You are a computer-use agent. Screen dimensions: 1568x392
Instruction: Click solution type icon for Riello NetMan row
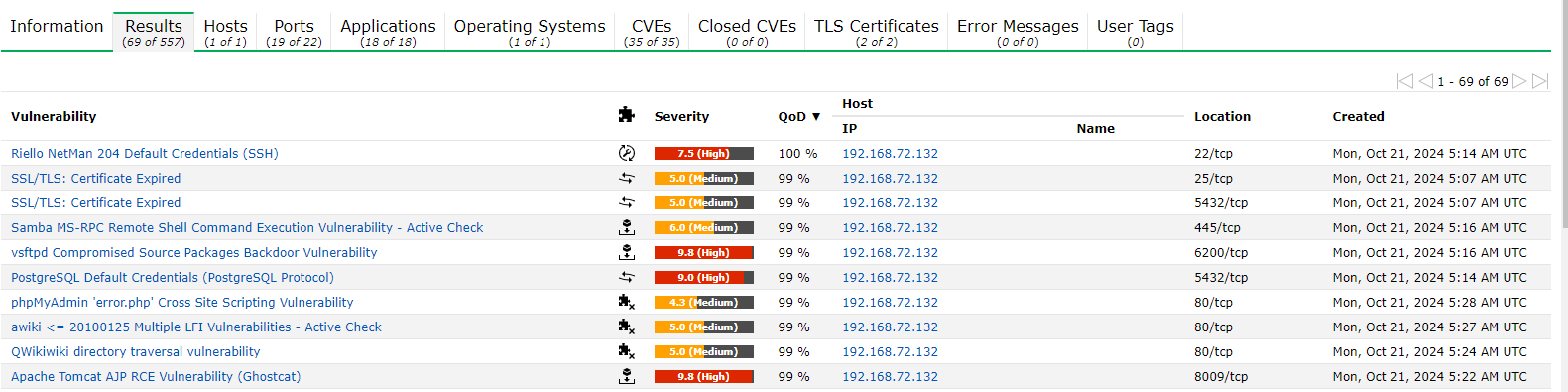pos(626,153)
